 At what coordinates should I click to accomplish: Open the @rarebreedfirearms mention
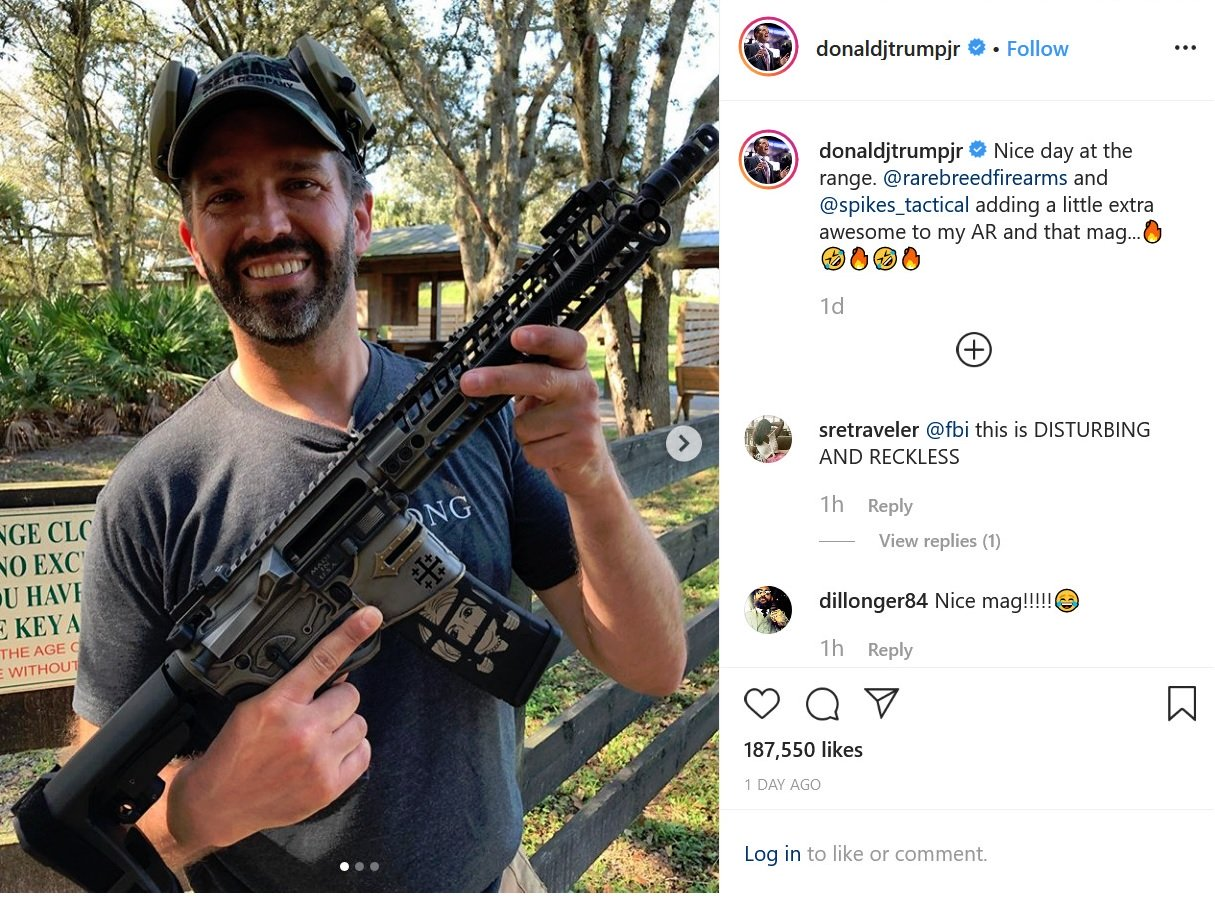tap(976, 178)
